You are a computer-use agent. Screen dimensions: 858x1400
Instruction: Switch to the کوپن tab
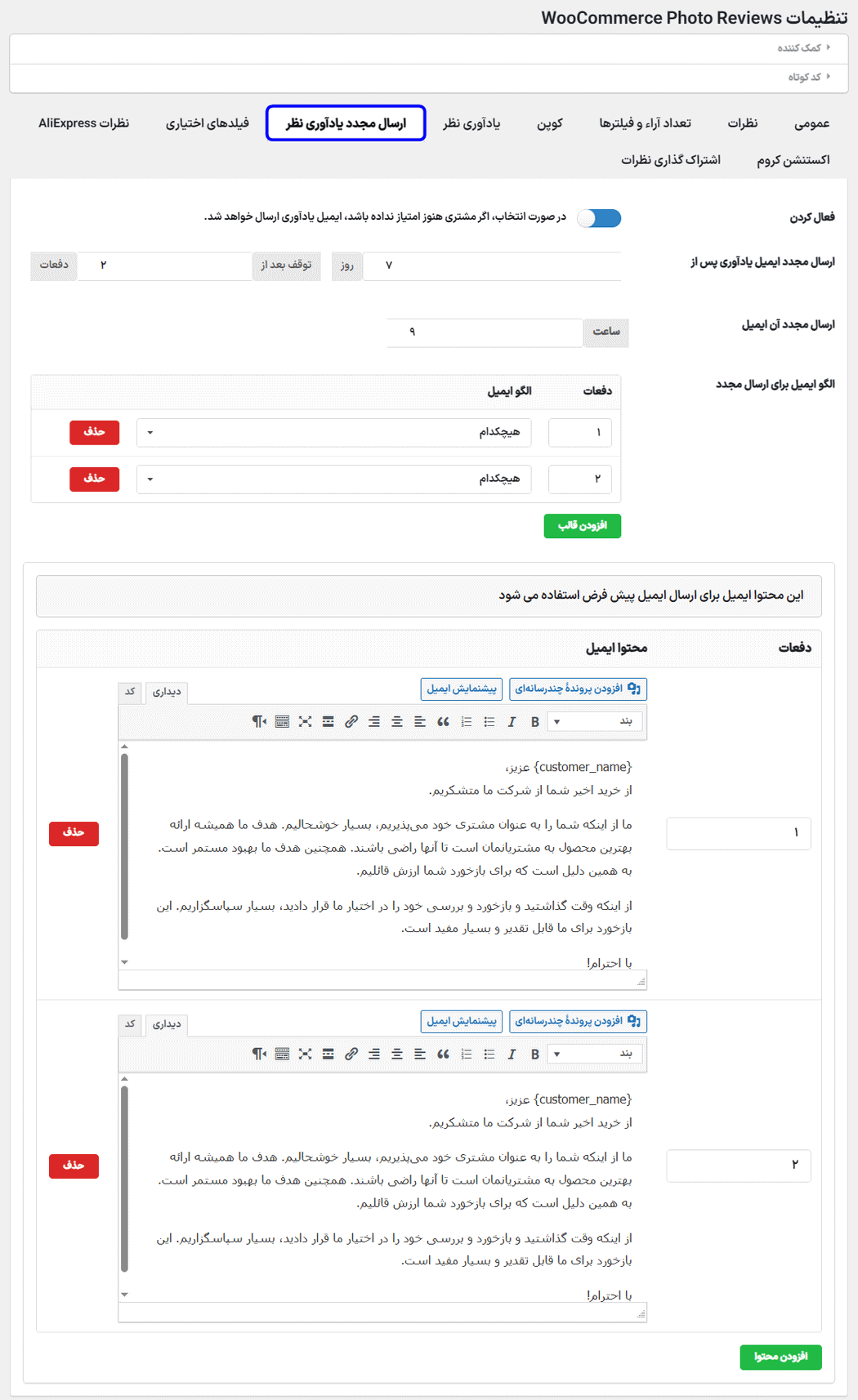[x=549, y=123]
